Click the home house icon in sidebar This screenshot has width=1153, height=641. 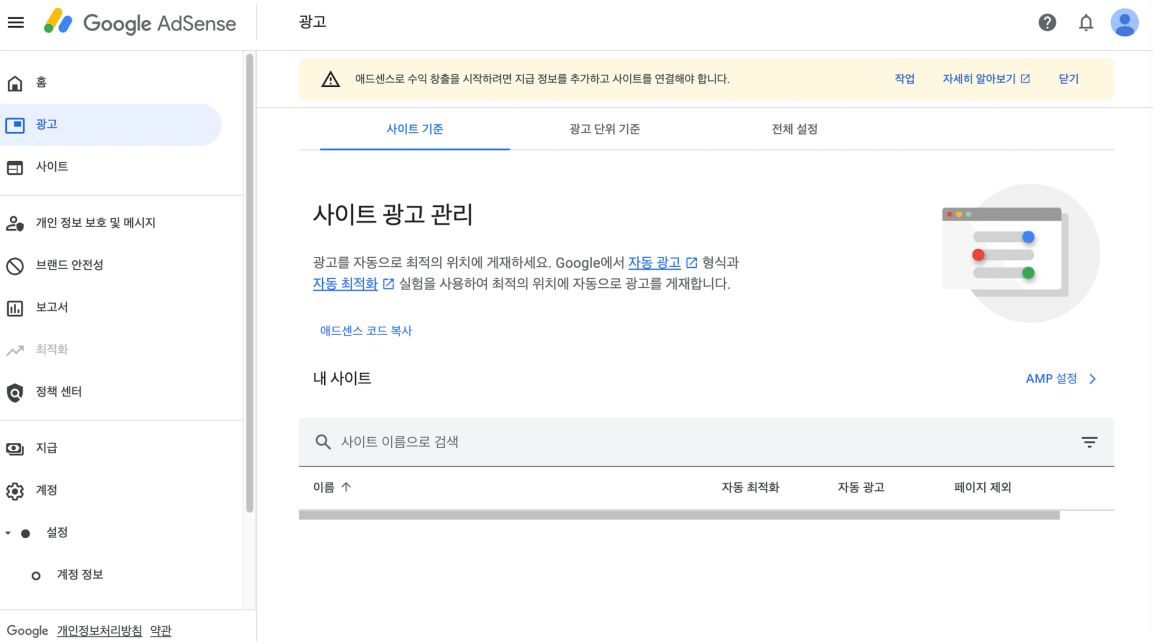point(15,83)
